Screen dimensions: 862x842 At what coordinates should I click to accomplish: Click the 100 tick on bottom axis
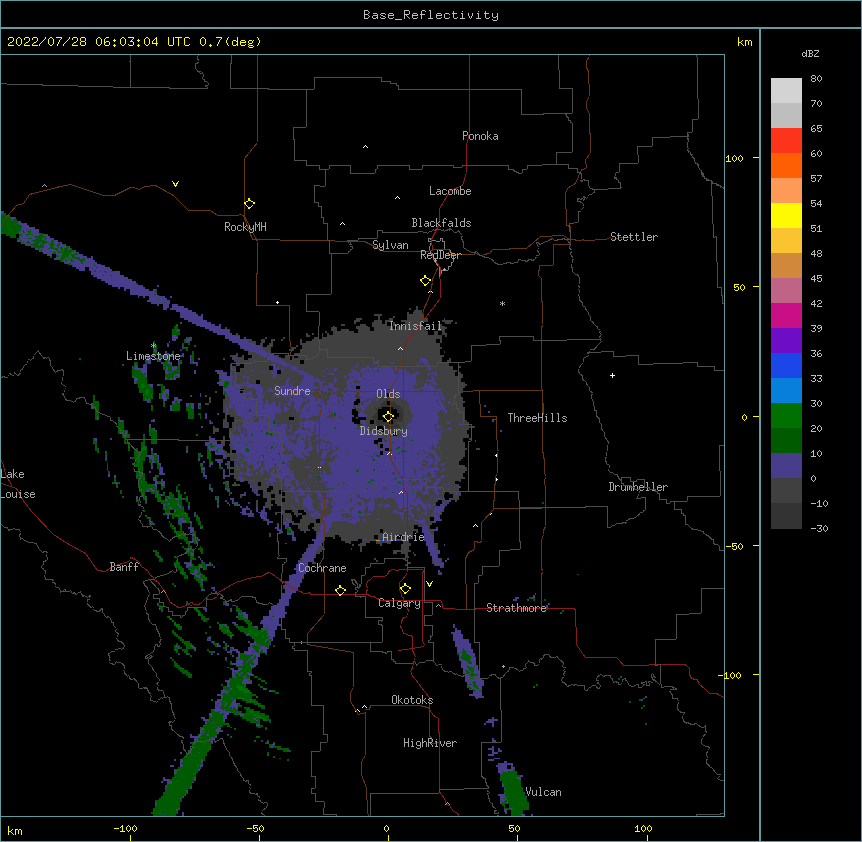[x=643, y=828]
